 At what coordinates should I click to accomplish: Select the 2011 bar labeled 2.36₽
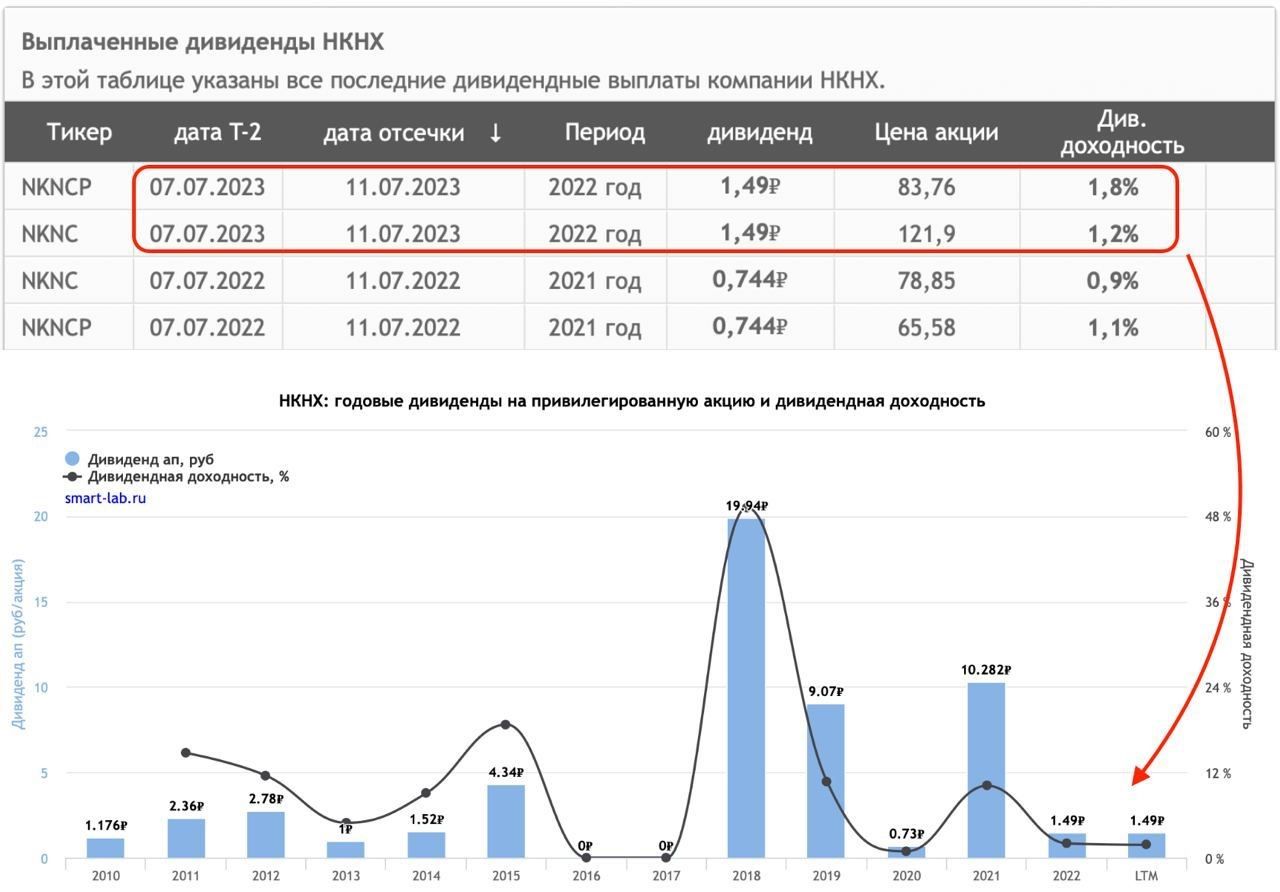(x=186, y=838)
